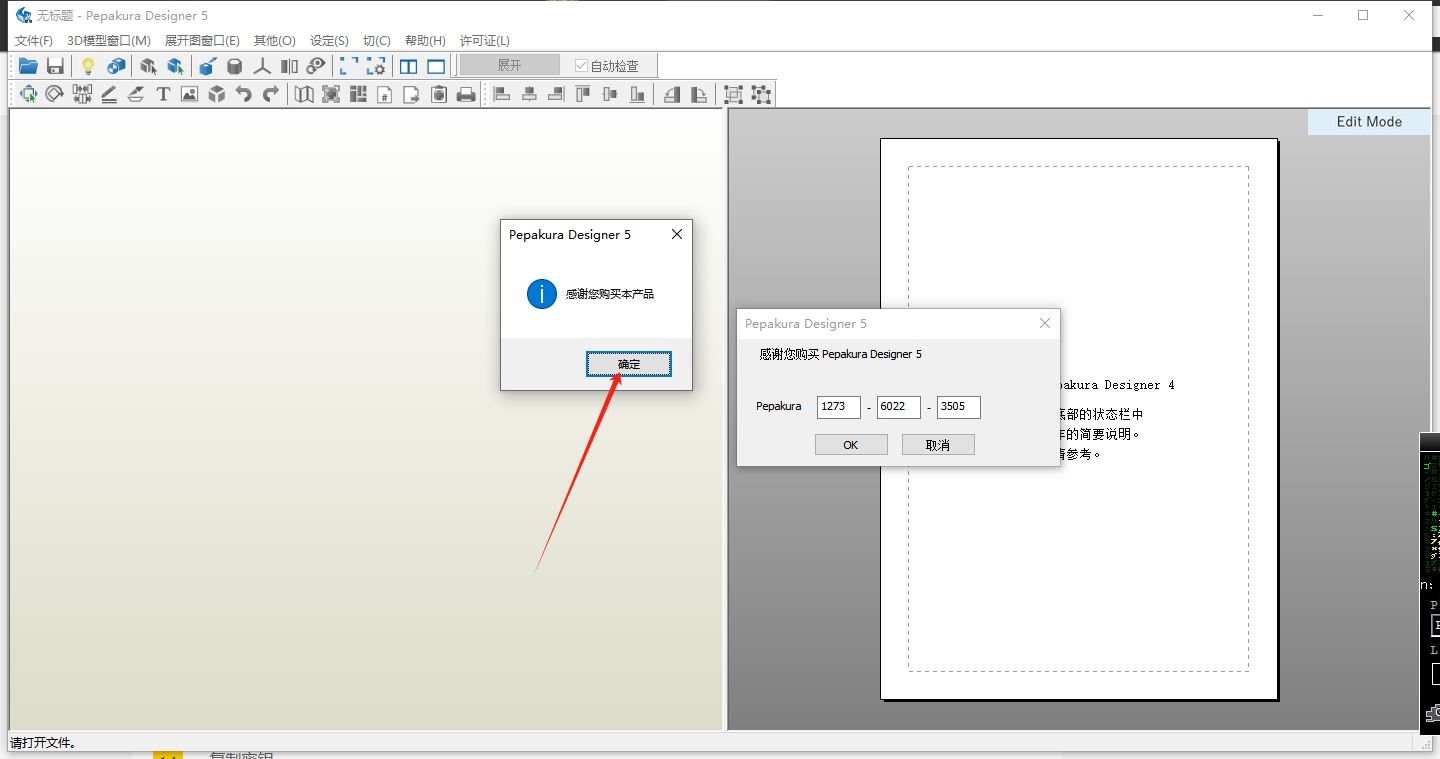Click the align left icon
The height and width of the screenshot is (759, 1440).
pos(502,94)
